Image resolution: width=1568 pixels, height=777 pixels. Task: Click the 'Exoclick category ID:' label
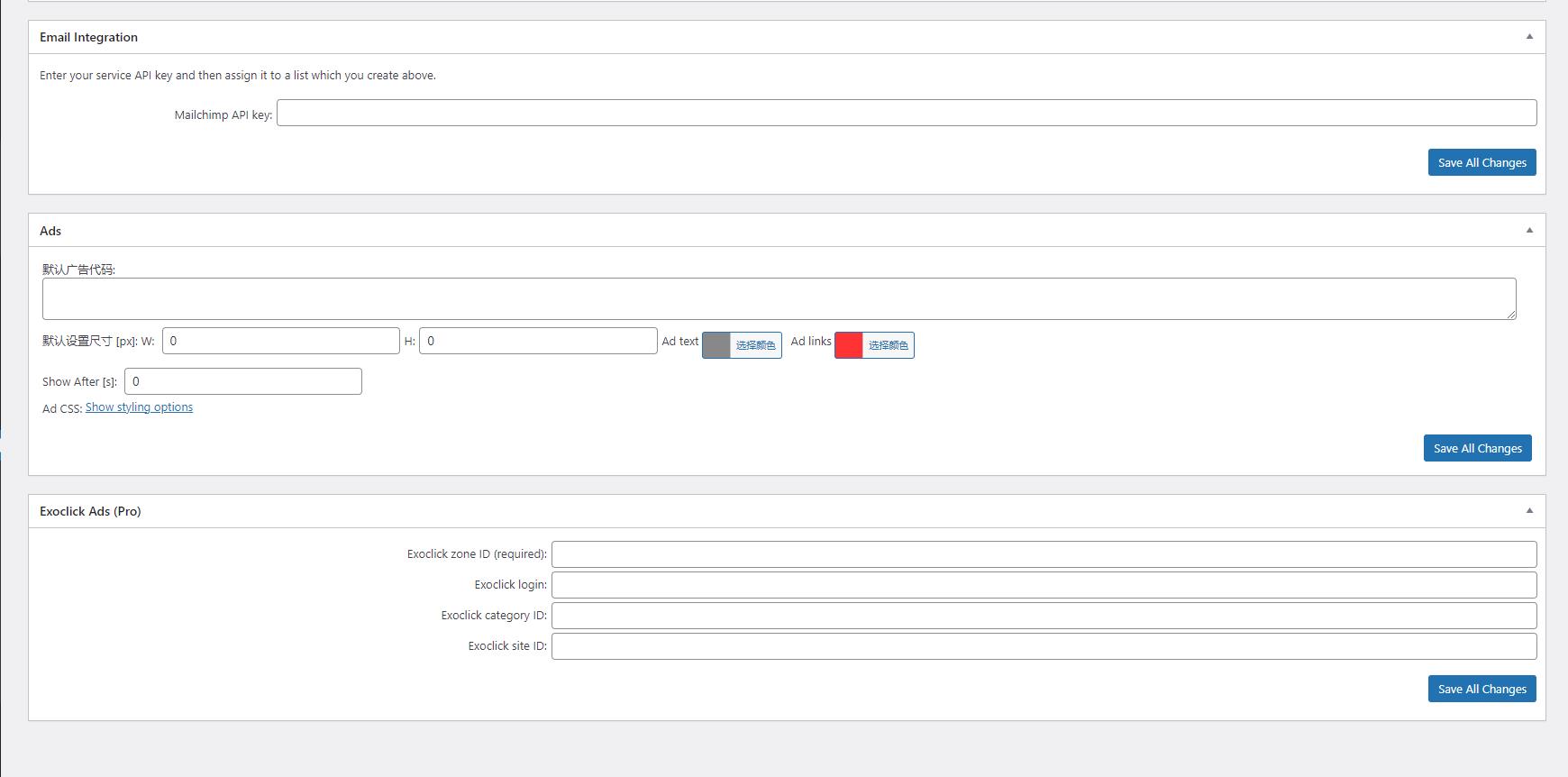(494, 616)
